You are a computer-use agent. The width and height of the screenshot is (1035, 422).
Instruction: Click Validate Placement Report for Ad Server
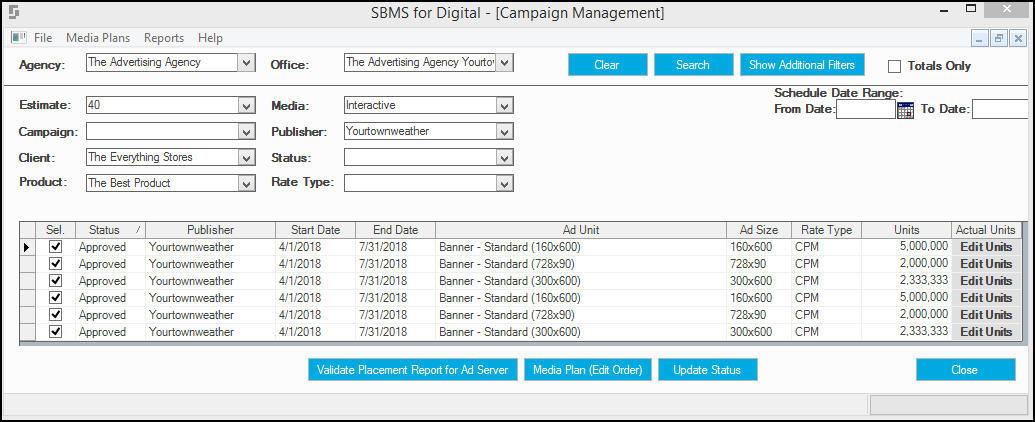tap(413, 370)
